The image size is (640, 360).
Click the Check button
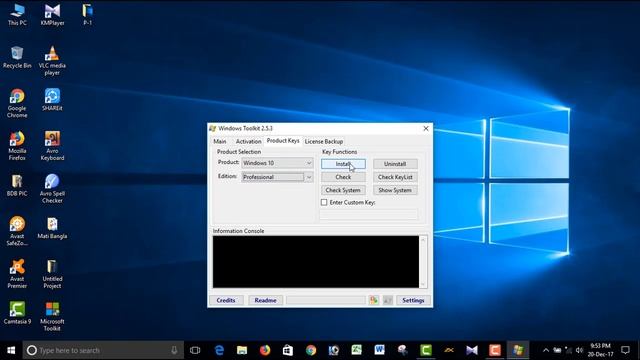pyautogui.click(x=343, y=177)
